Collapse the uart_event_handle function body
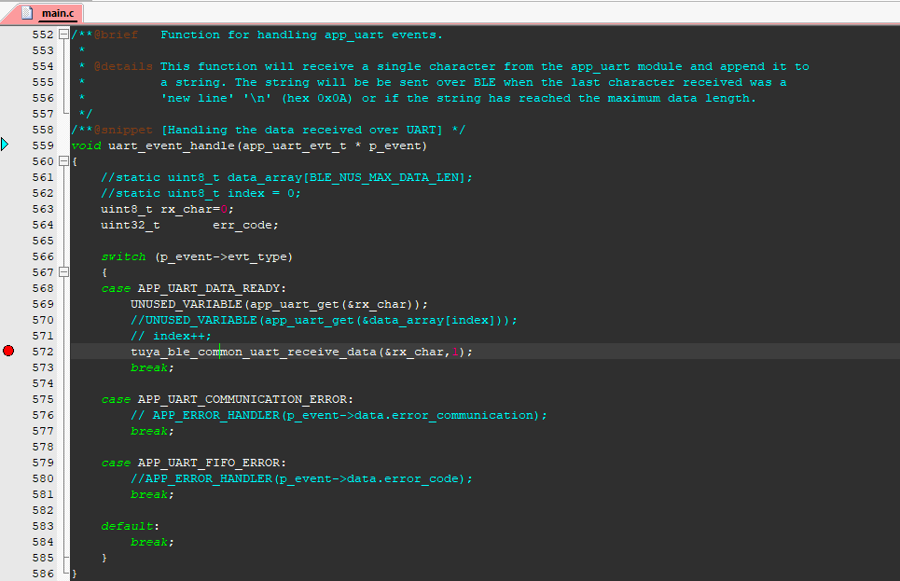This screenshot has width=900, height=581. click(63, 161)
